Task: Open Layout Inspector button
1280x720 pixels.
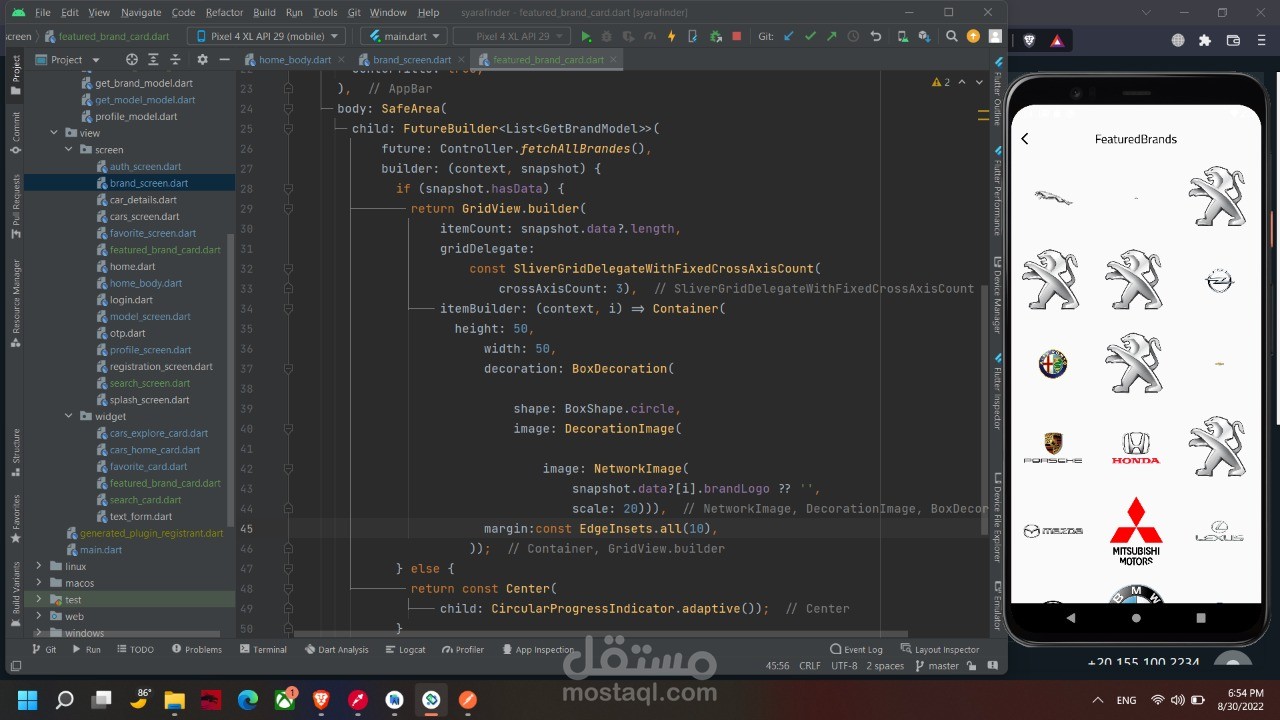Action: tap(940, 649)
